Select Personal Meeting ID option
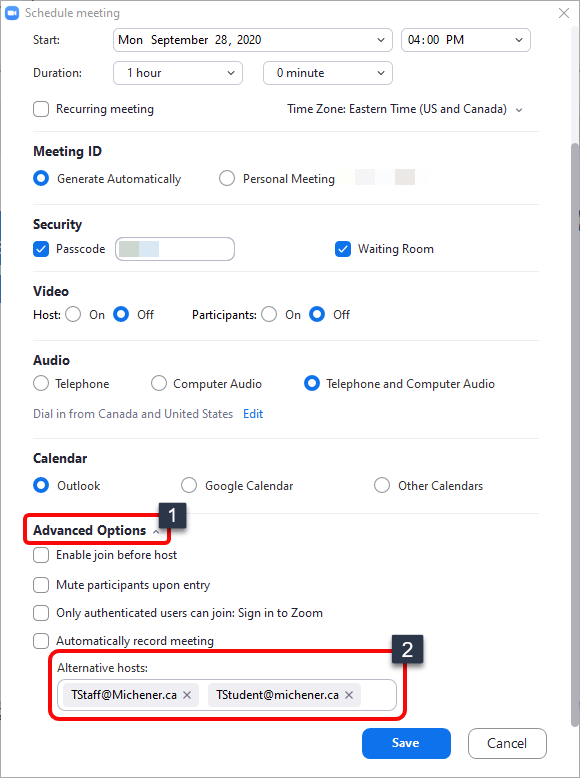 tap(227, 179)
